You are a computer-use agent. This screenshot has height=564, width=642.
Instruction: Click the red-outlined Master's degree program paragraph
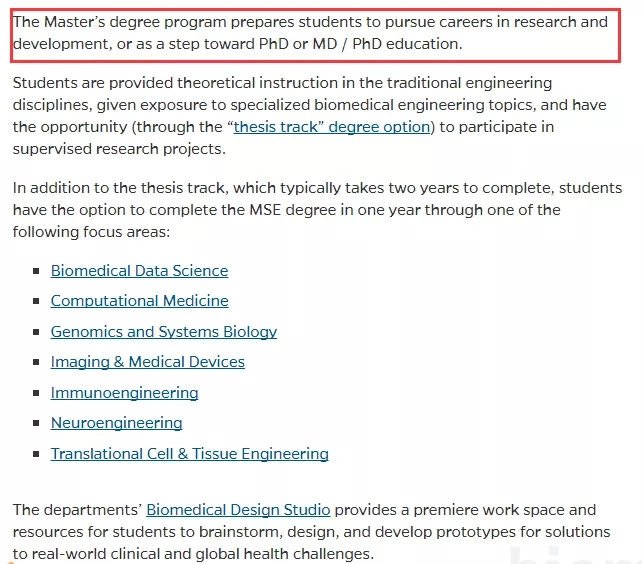tap(315, 35)
